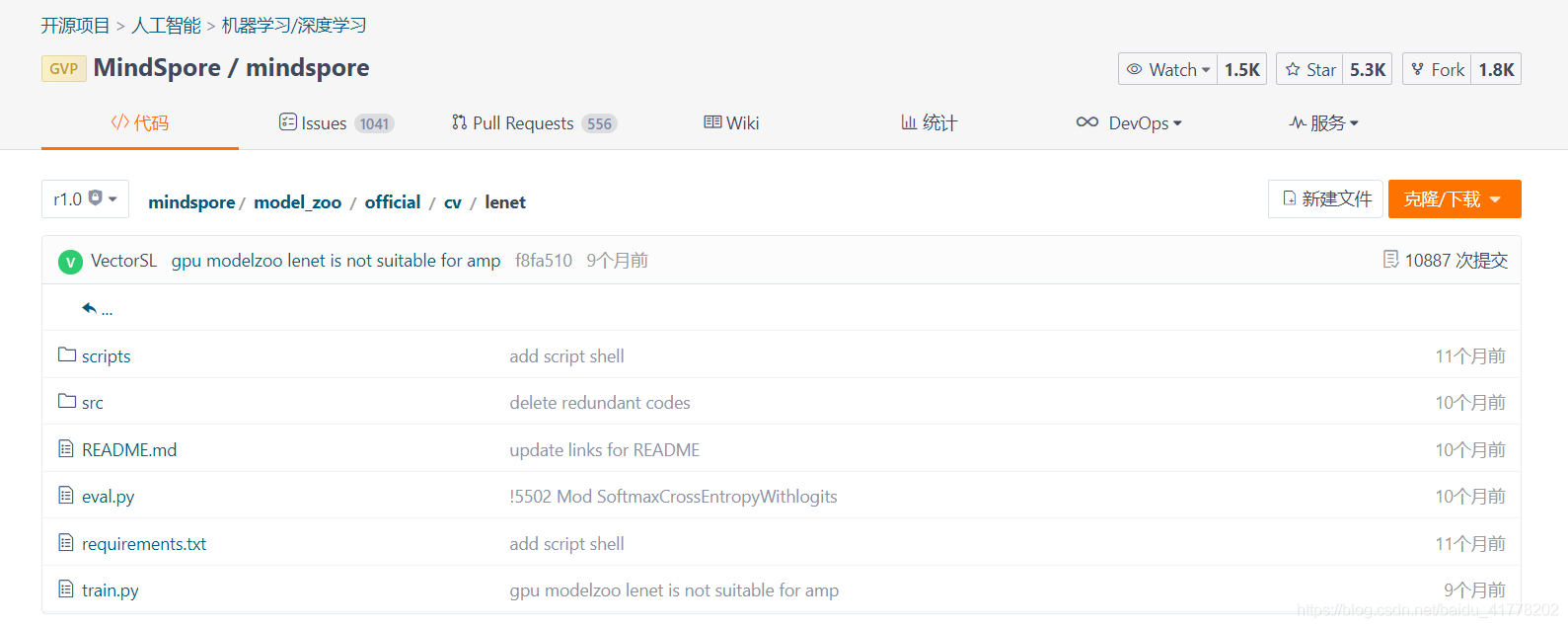
Task: Switch to the 代码 tab
Action: (x=140, y=122)
